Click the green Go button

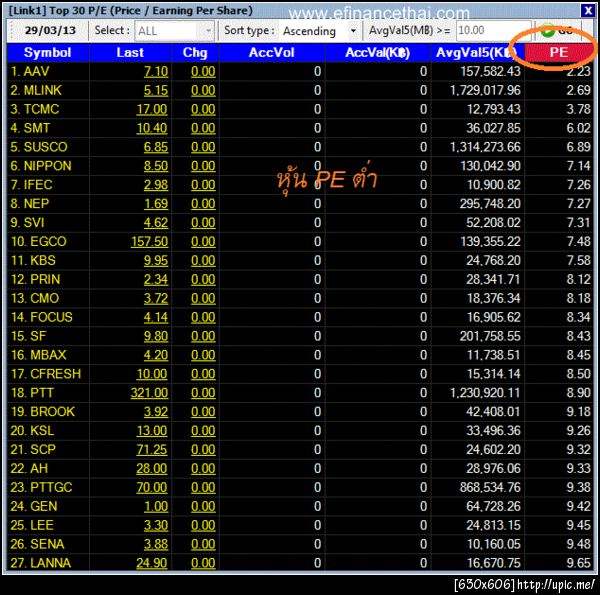[x=558, y=31]
